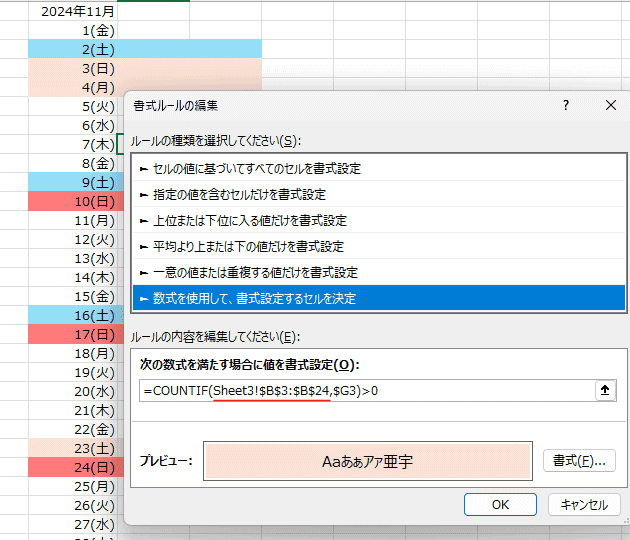The width and height of the screenshot is (630, 540).
Task: Select rule type セルの値に基づいてすべてのセルを書式設定
Action: click(250, 169)
